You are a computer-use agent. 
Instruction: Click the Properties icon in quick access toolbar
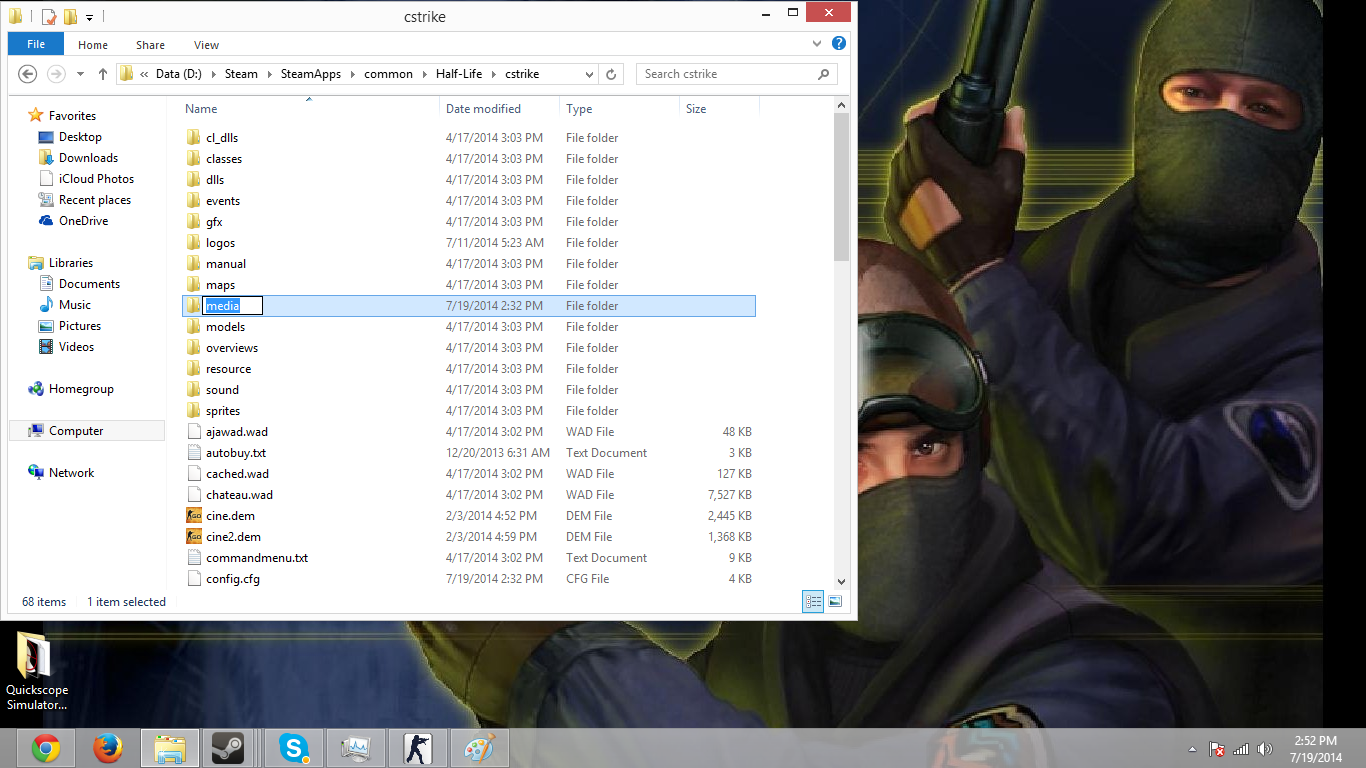coord(48,16)
